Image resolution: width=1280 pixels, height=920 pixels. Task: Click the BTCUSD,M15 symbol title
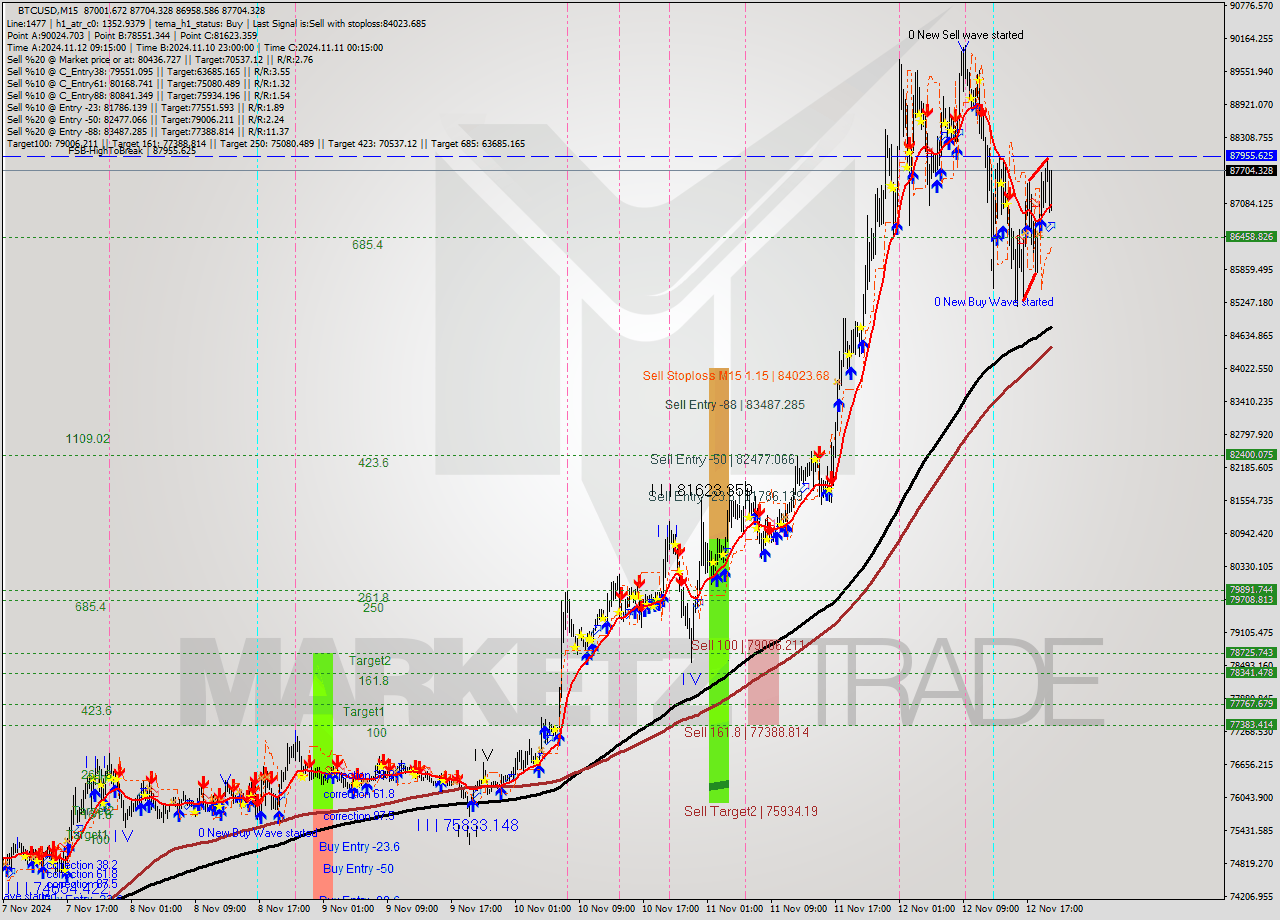click(x=50, y=10)
